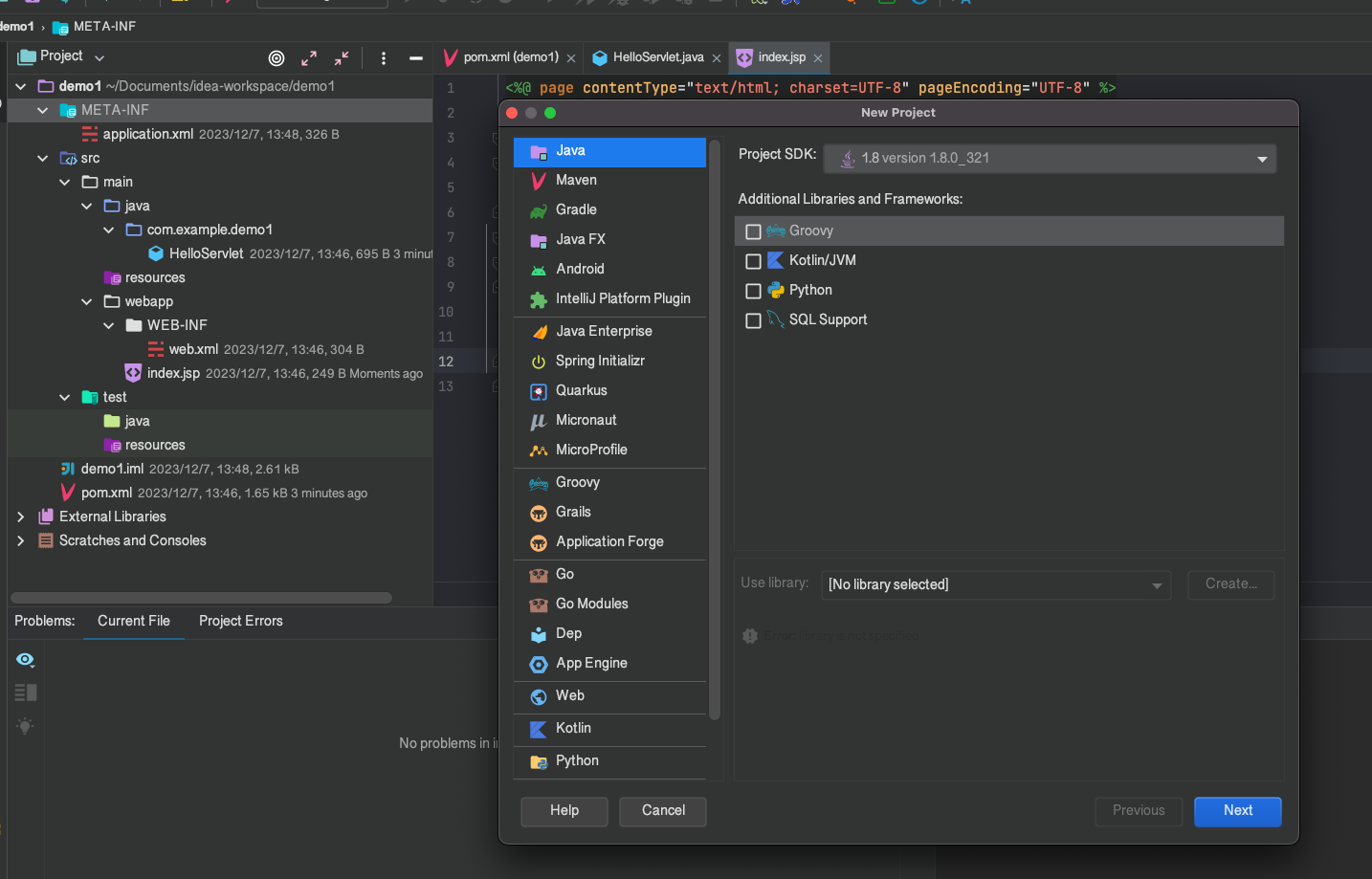Tick the Python framework checkbox
This screenshot has width=1372, height=879.
(x=753, y=291)
